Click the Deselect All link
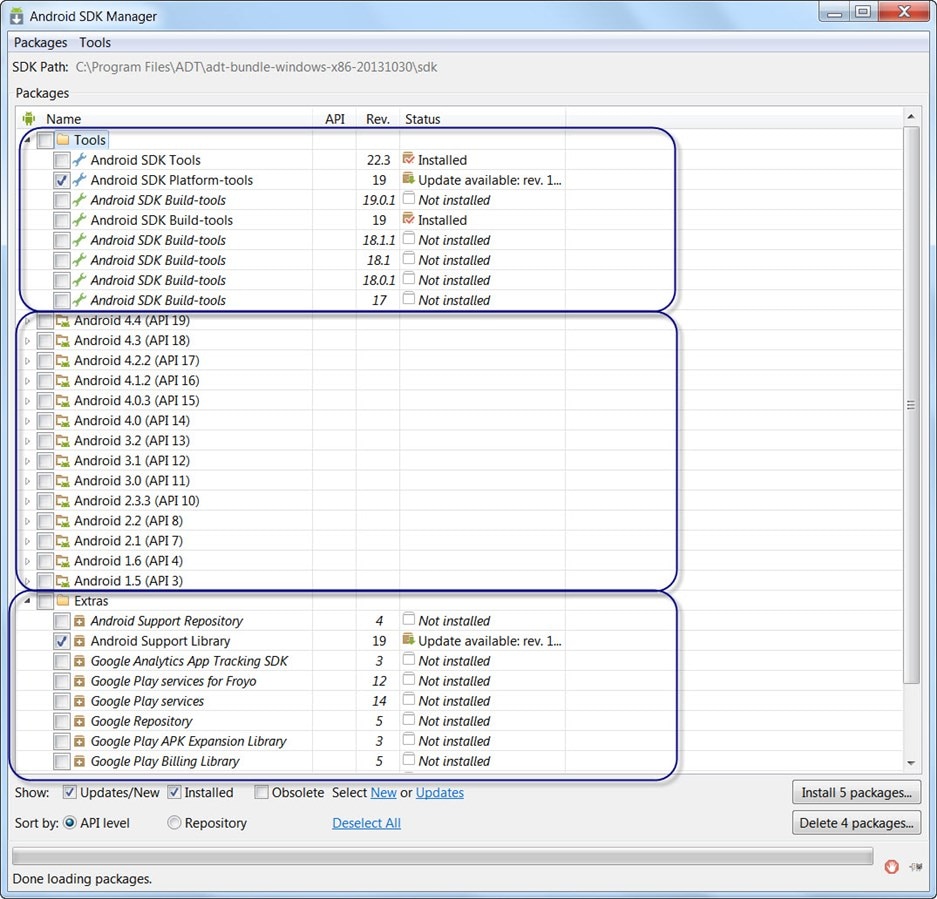The height and width of the screenshot is (899, 937). click(366, 823)
